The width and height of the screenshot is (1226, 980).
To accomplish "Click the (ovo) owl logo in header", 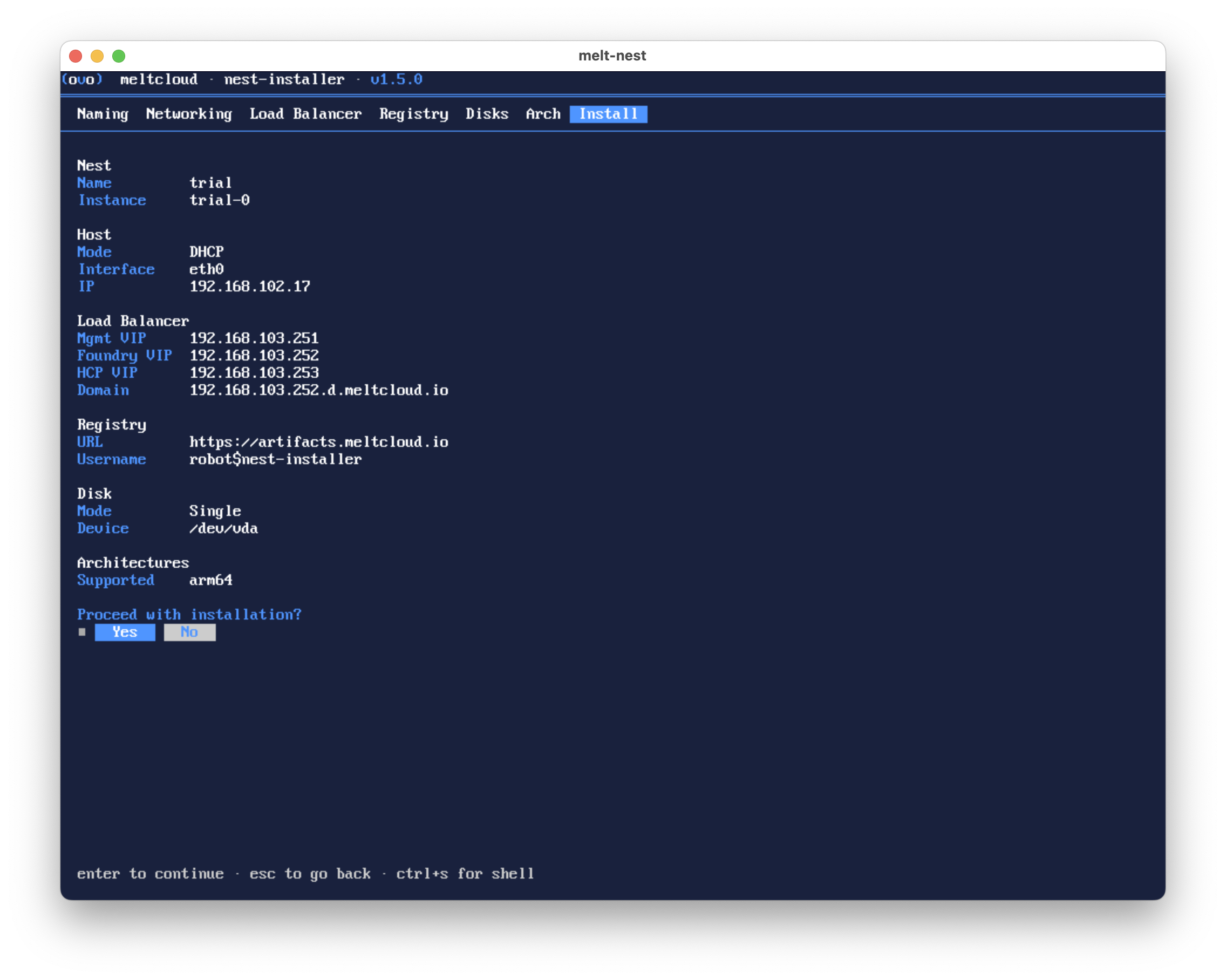I will coord(82,79).
